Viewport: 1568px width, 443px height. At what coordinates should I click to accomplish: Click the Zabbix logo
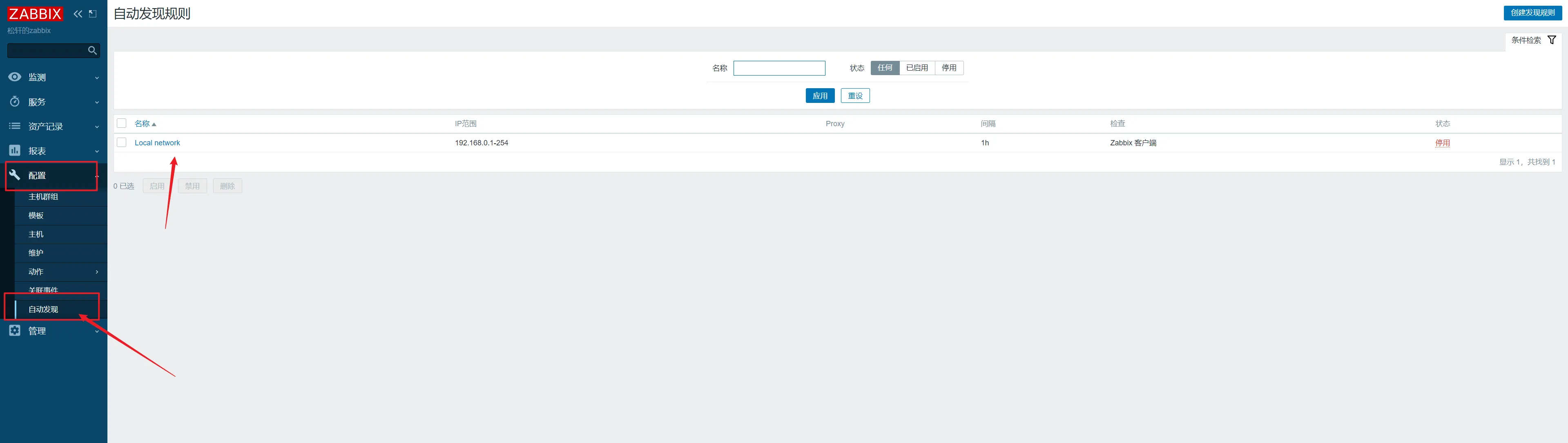point(35,13)
